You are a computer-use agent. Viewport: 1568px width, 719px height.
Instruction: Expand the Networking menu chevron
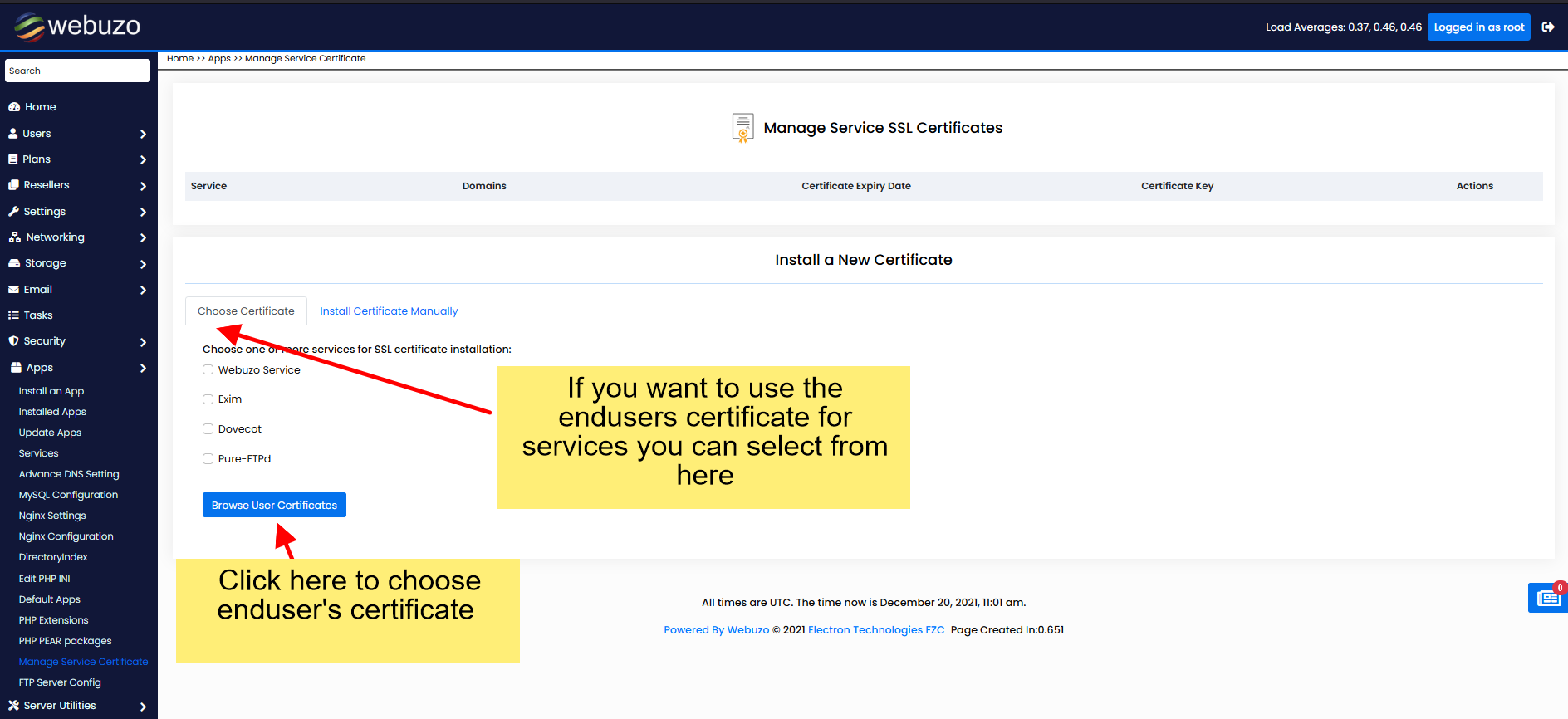pyautogui.click(x=143, y=237)
